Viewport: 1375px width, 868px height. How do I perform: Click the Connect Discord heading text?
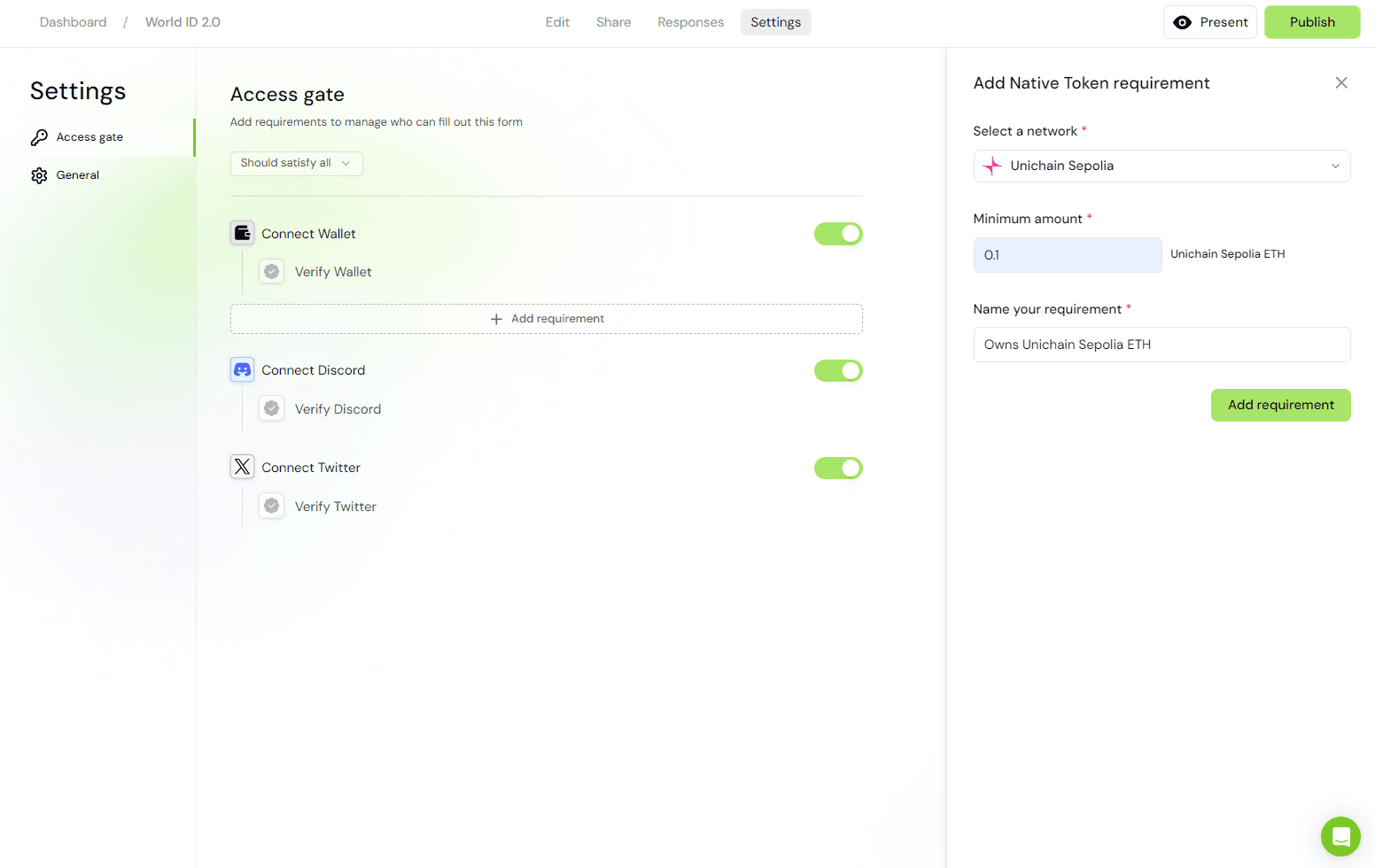(313, 370)
